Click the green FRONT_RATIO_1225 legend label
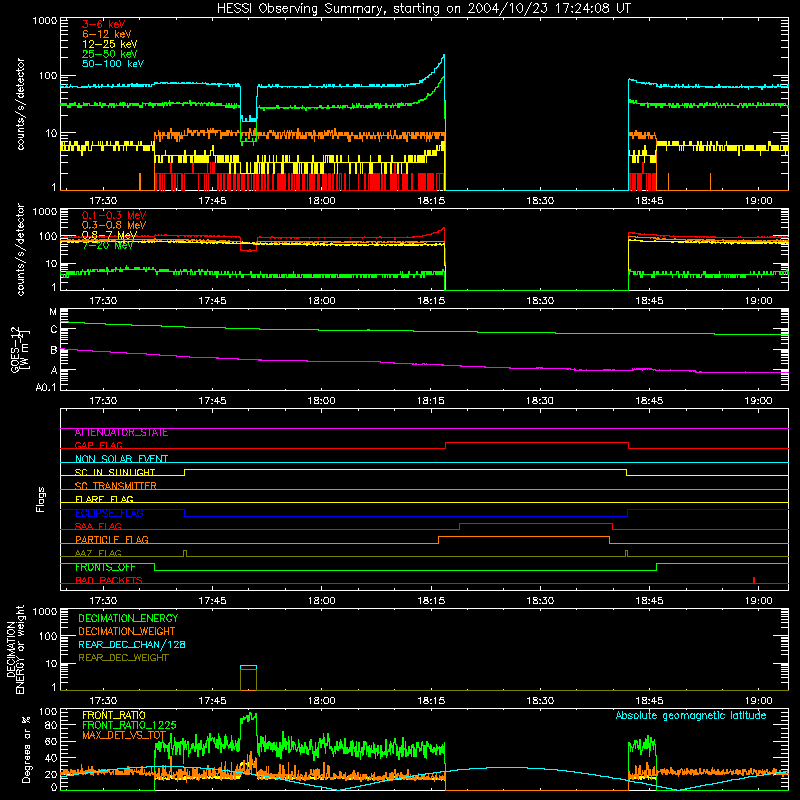Screen dimensions: 800x800 (130, 726)
